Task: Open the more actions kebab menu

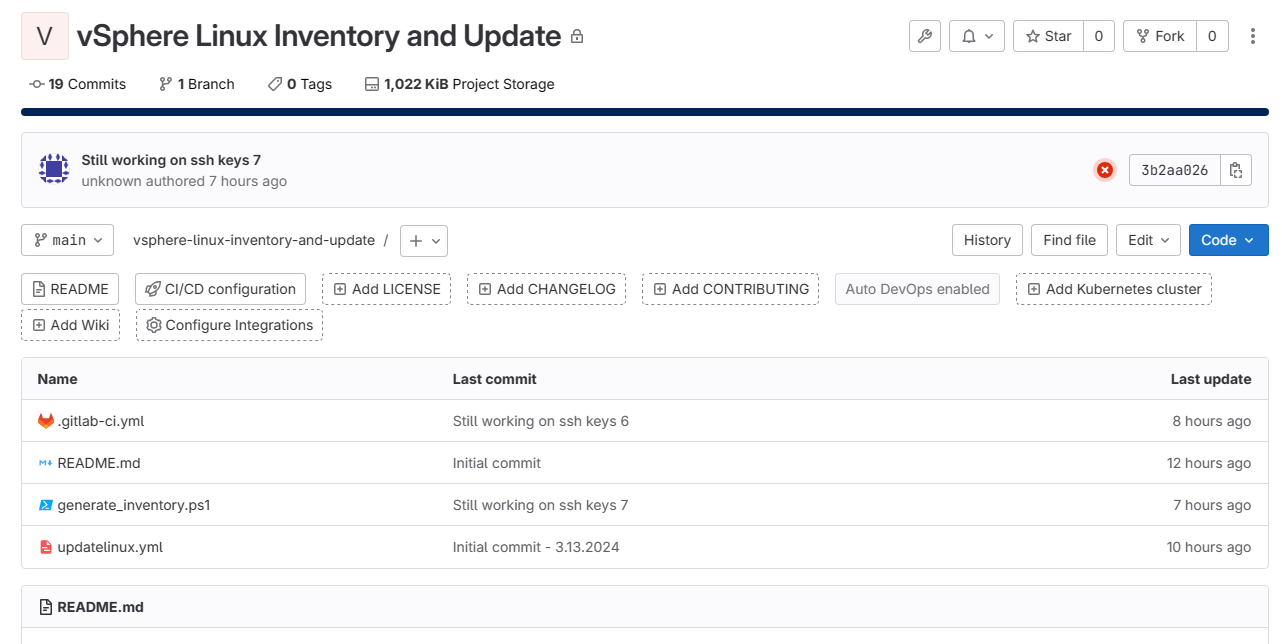Action: [1253, 36]
